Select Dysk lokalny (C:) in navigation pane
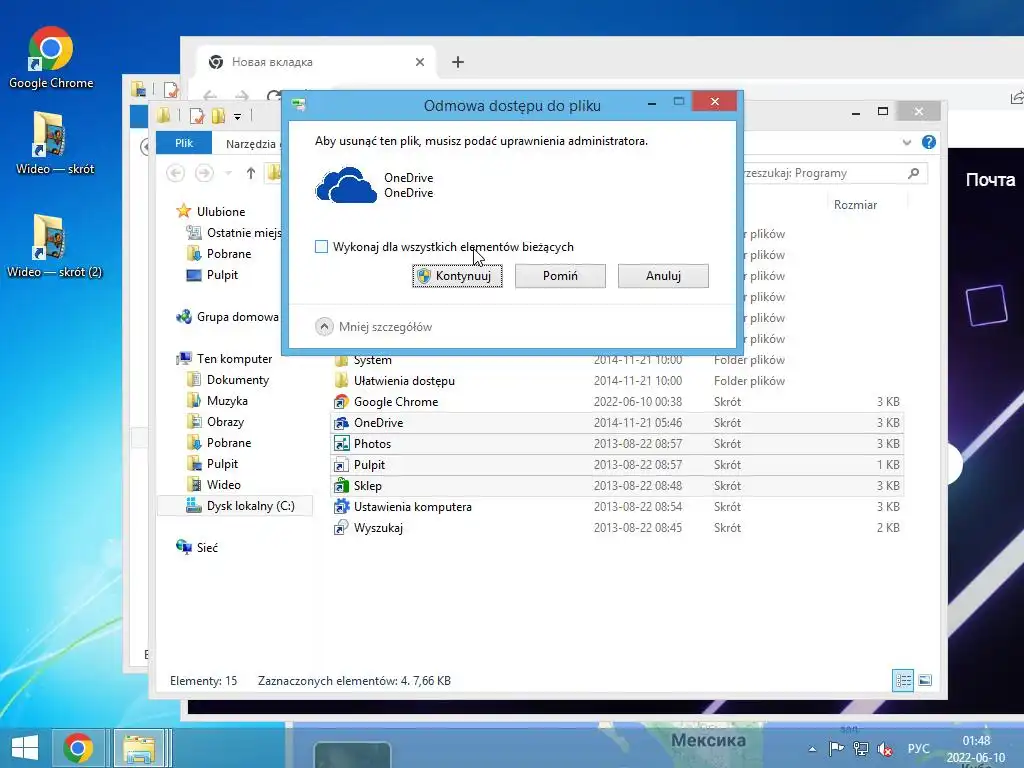 pos(235,505)
